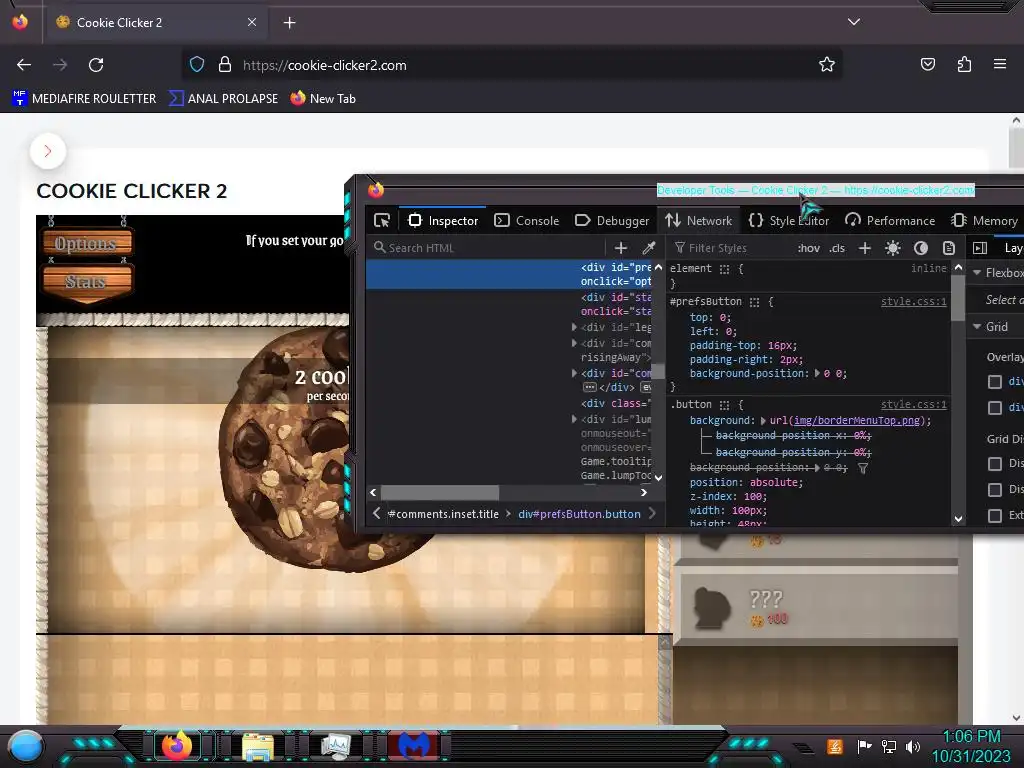Toggle dark color scheme simulation (moon icon)
Image resolution: width=1024 pixels, height=768 pixels.
tap(921, 248)
